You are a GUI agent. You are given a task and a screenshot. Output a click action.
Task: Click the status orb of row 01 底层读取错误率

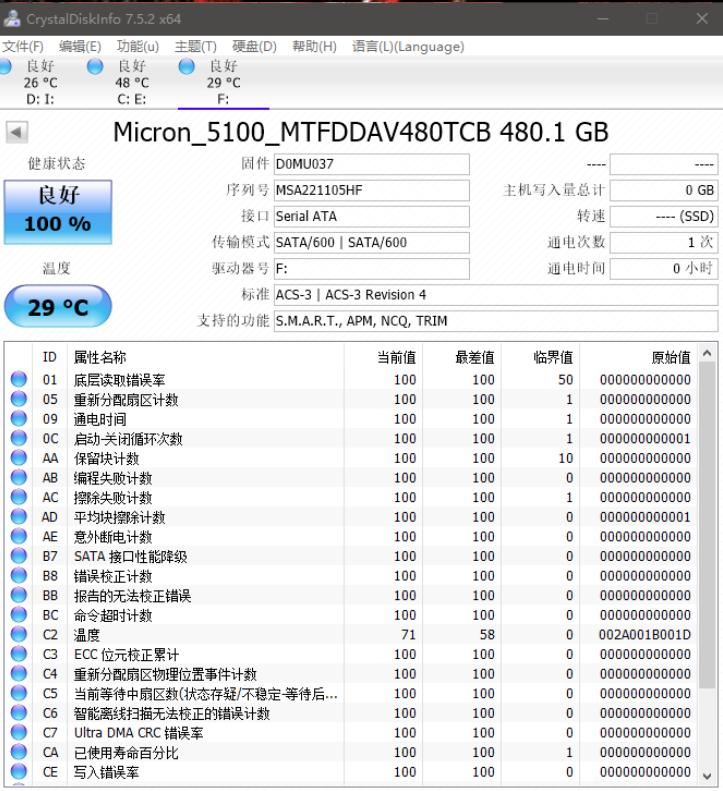(19, 379)
